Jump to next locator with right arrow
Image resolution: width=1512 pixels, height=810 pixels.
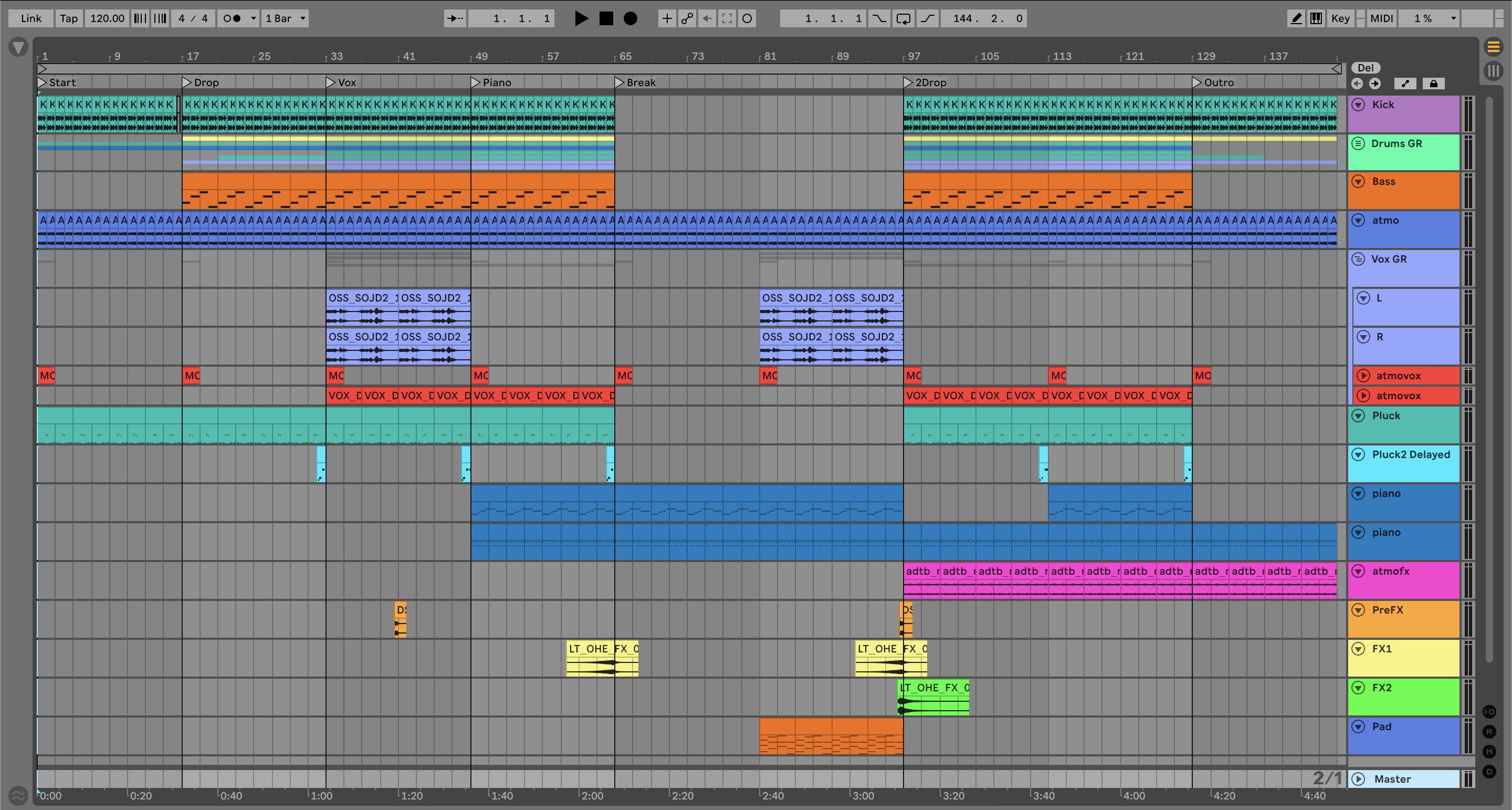point(1375,84)
